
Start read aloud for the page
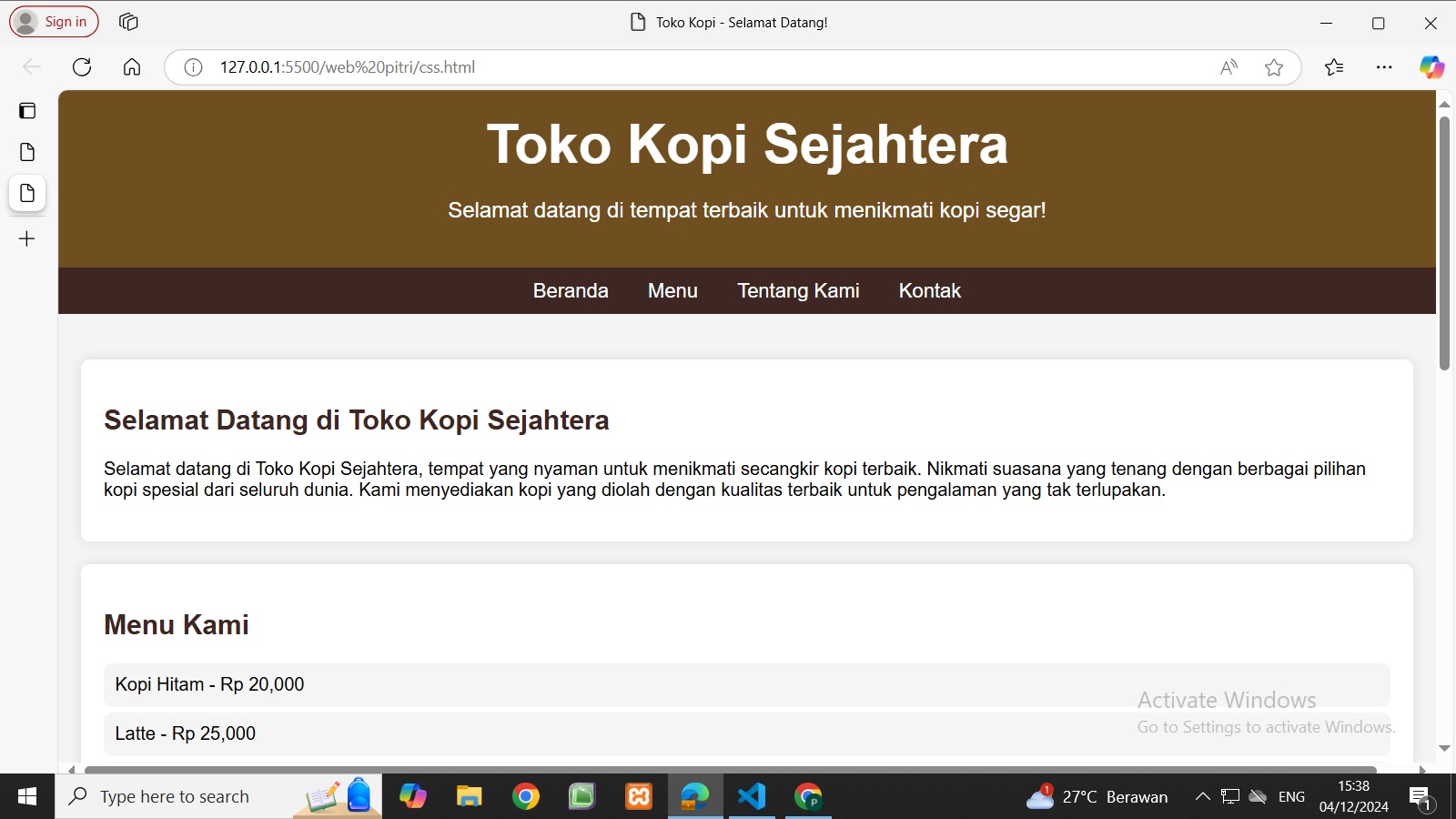click(1228, 66)
